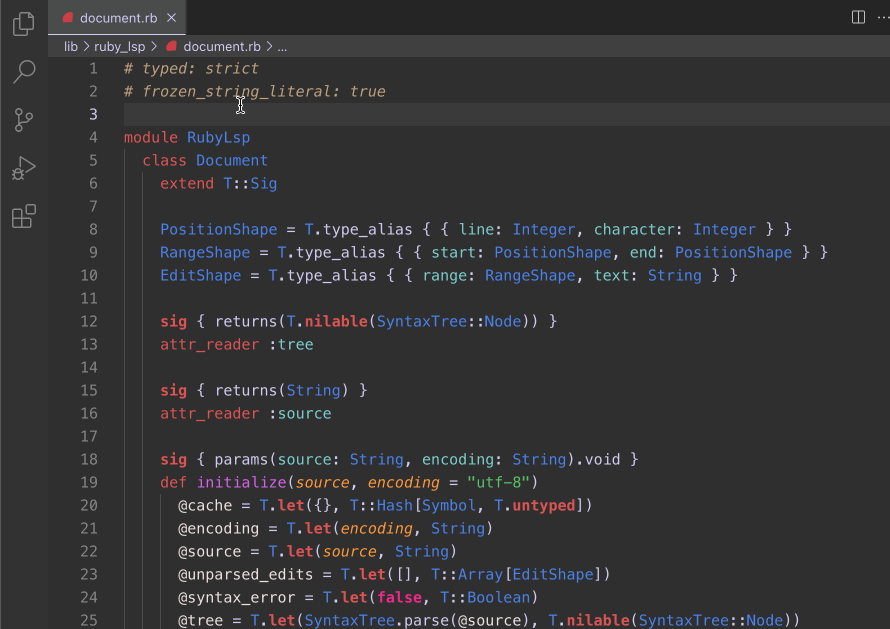890x629 pixels.
Task: Click the Ruby icon in the breadcrumb bar
Action: [x=170, y=46]
